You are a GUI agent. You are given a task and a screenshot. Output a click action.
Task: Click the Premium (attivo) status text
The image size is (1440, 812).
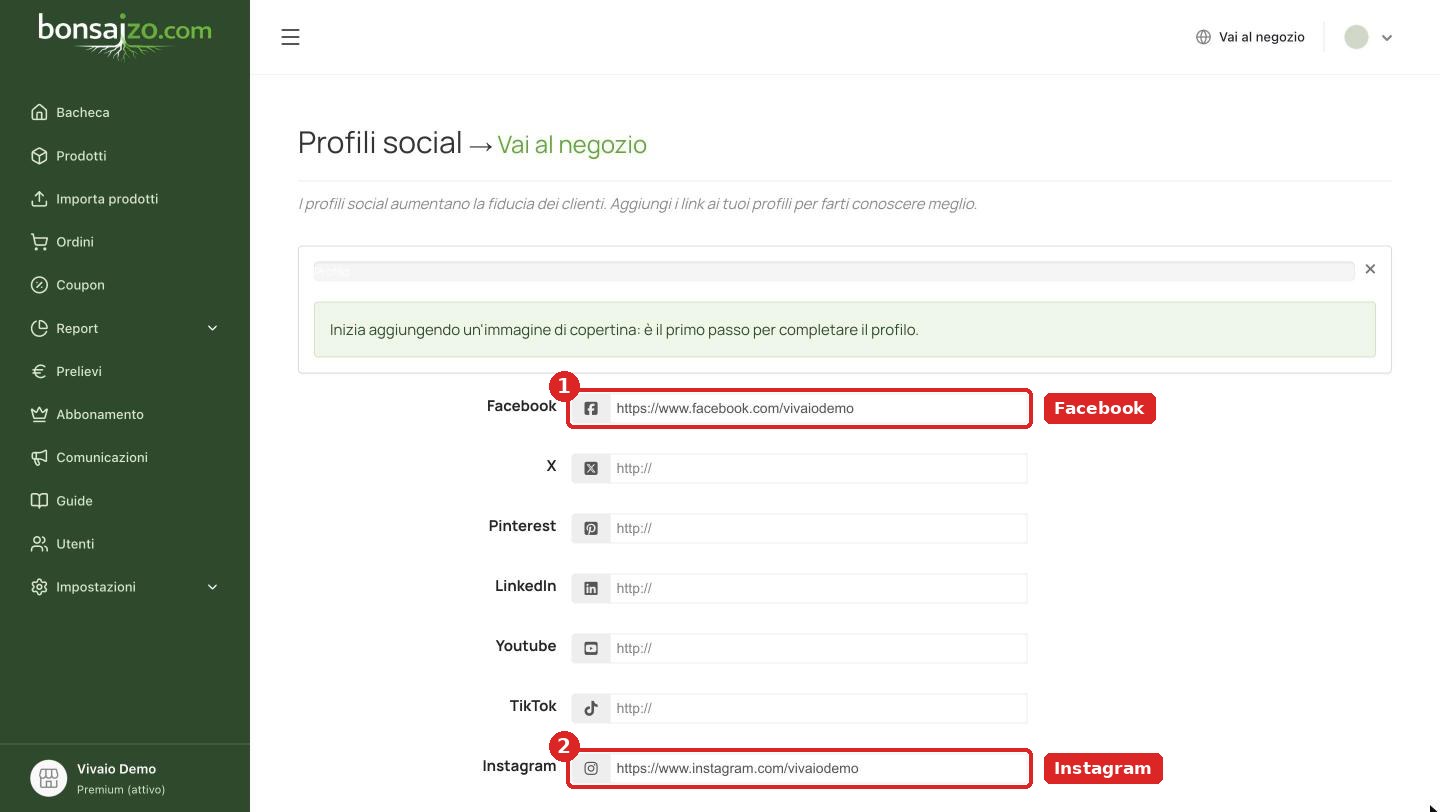point(121,789)
